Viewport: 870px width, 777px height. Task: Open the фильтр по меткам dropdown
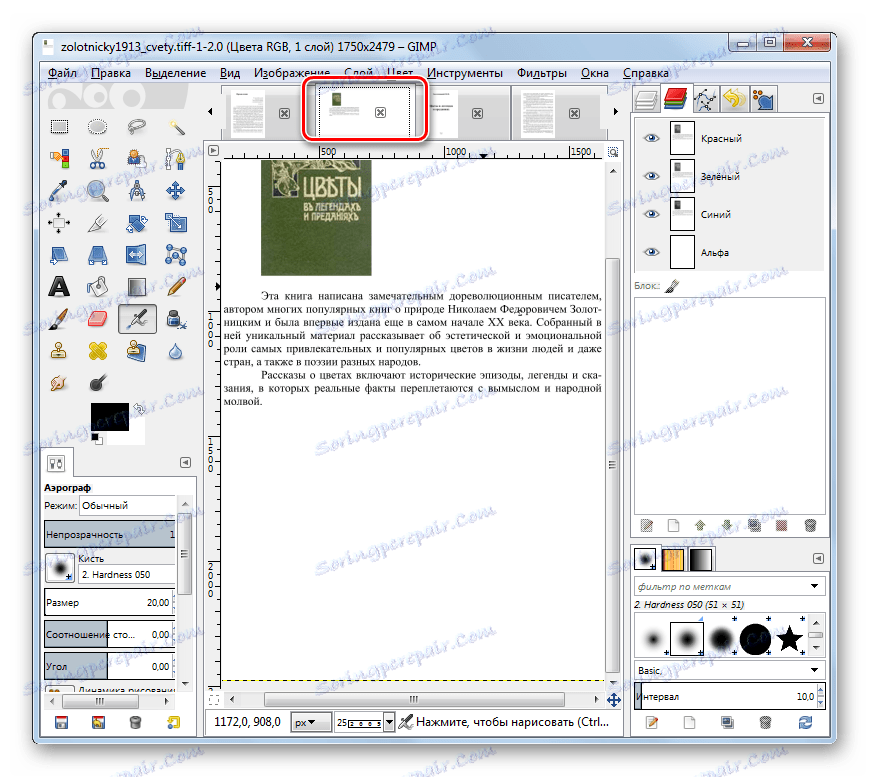pos(729,586)
